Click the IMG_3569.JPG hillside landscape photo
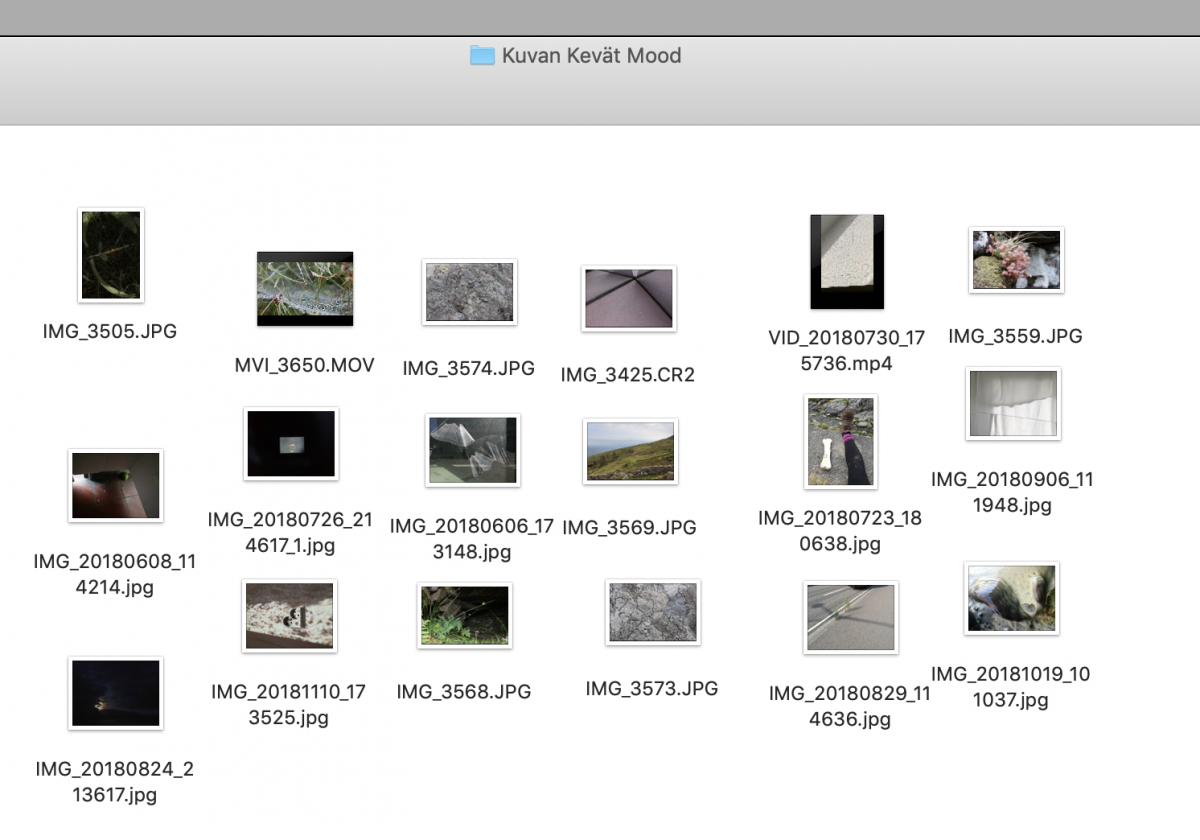1200x840 pixels. 629,451
